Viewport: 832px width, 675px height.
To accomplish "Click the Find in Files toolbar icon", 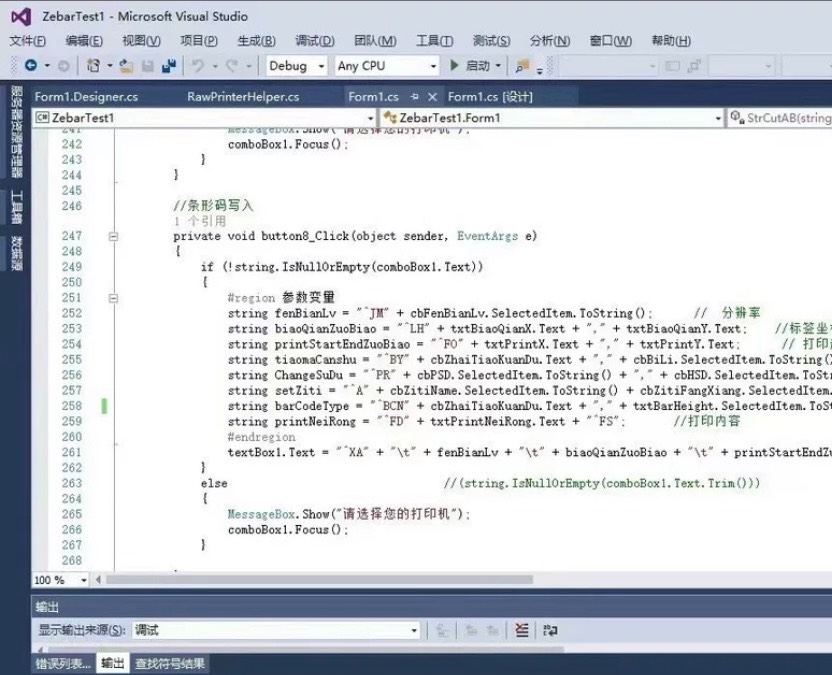I will [x=523, y=66].
